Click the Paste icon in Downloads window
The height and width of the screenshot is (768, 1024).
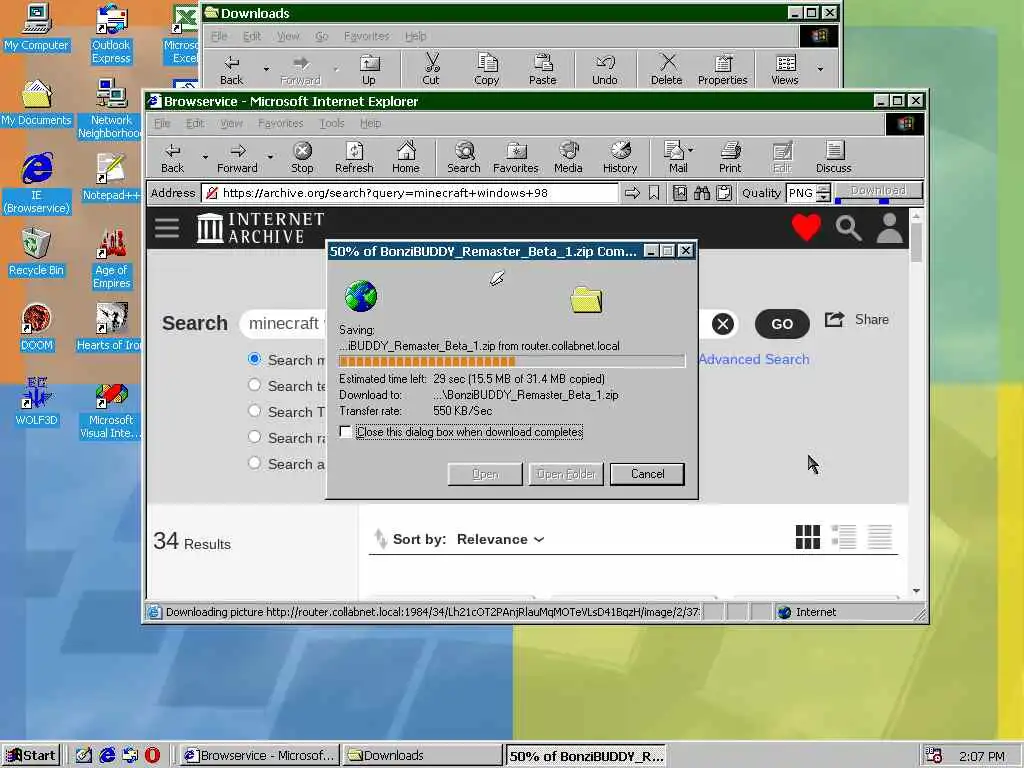[x=543, y=69]
